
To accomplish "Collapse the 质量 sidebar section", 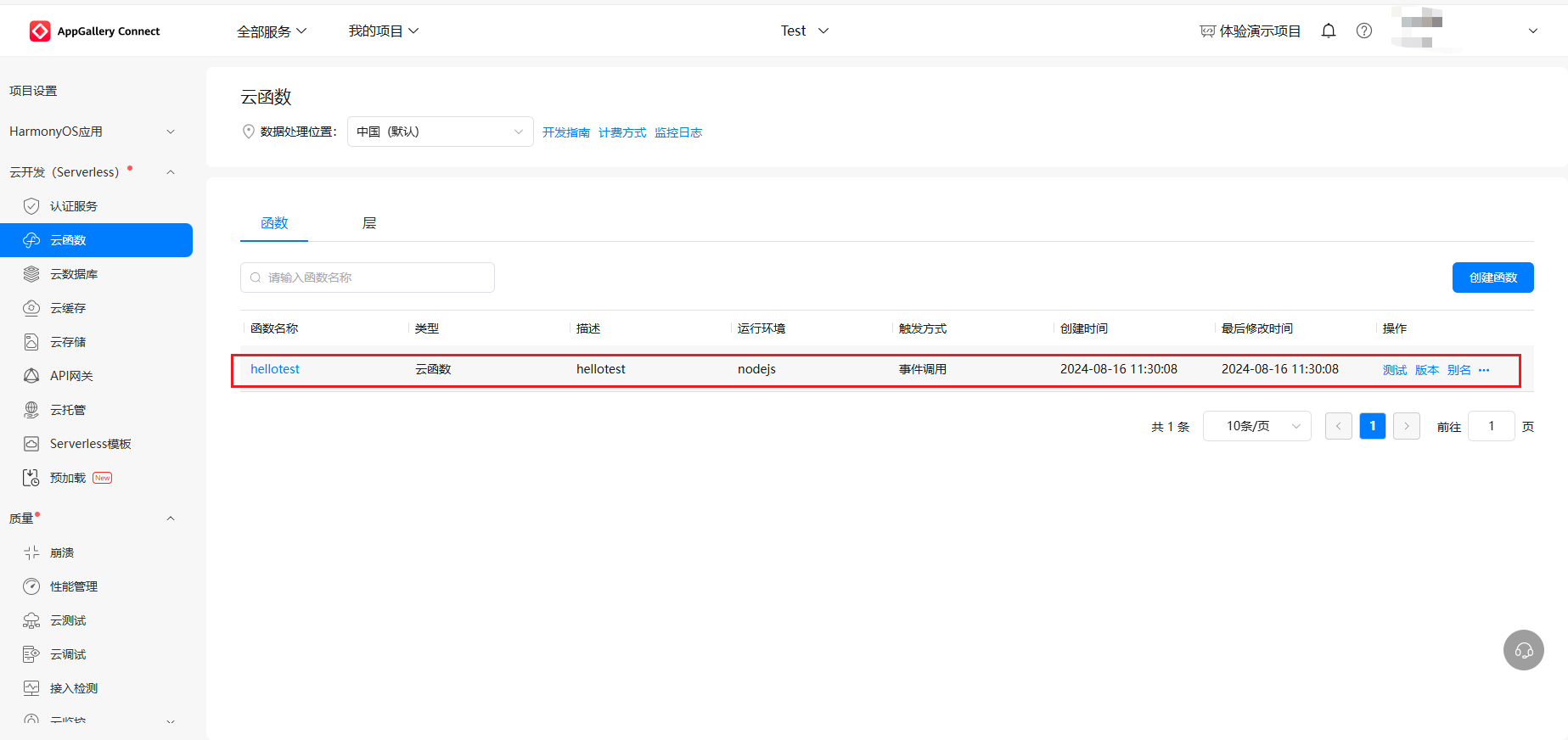I will point(171,519).
